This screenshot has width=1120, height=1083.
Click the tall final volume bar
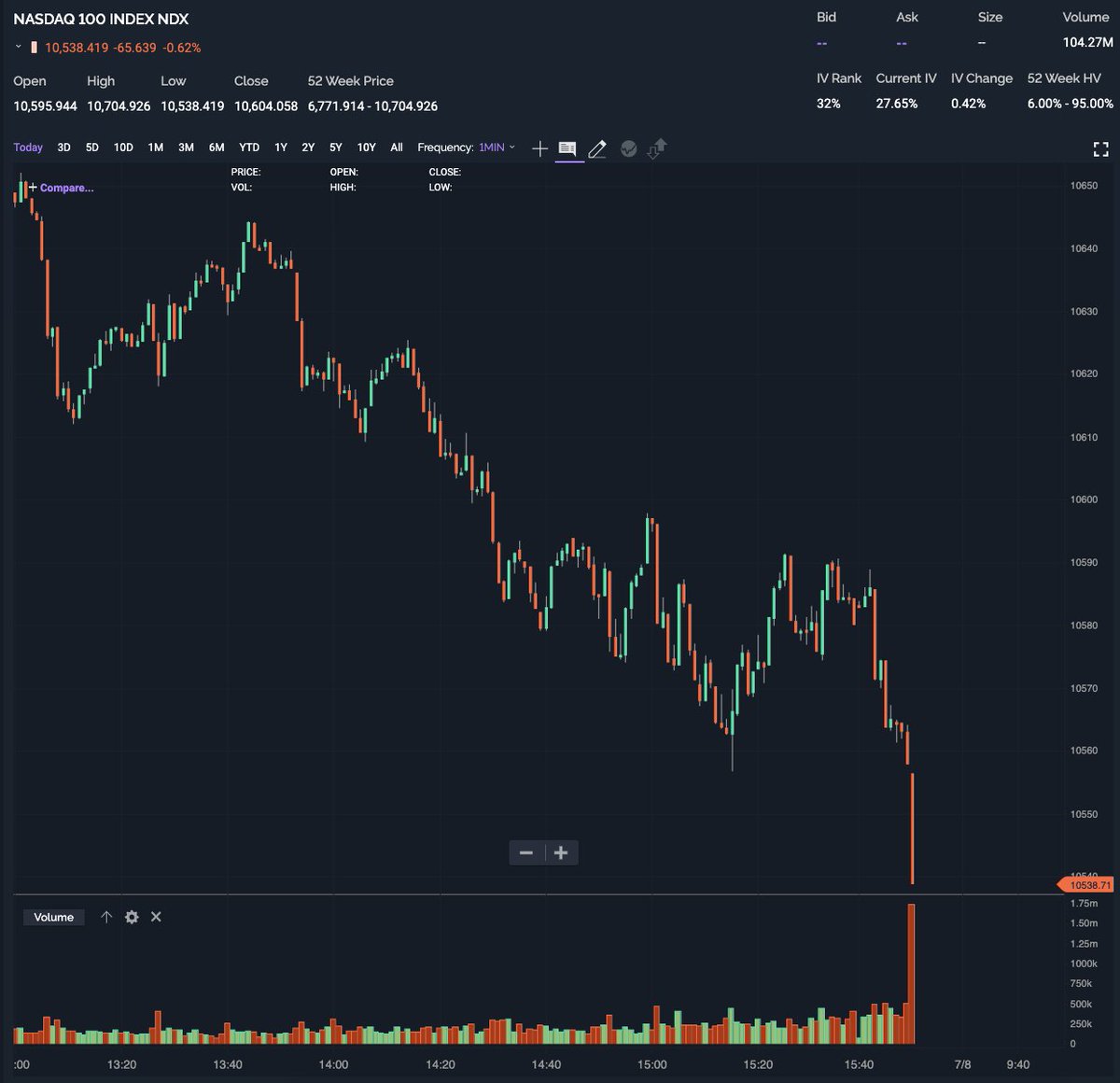(x=911, y=973)
